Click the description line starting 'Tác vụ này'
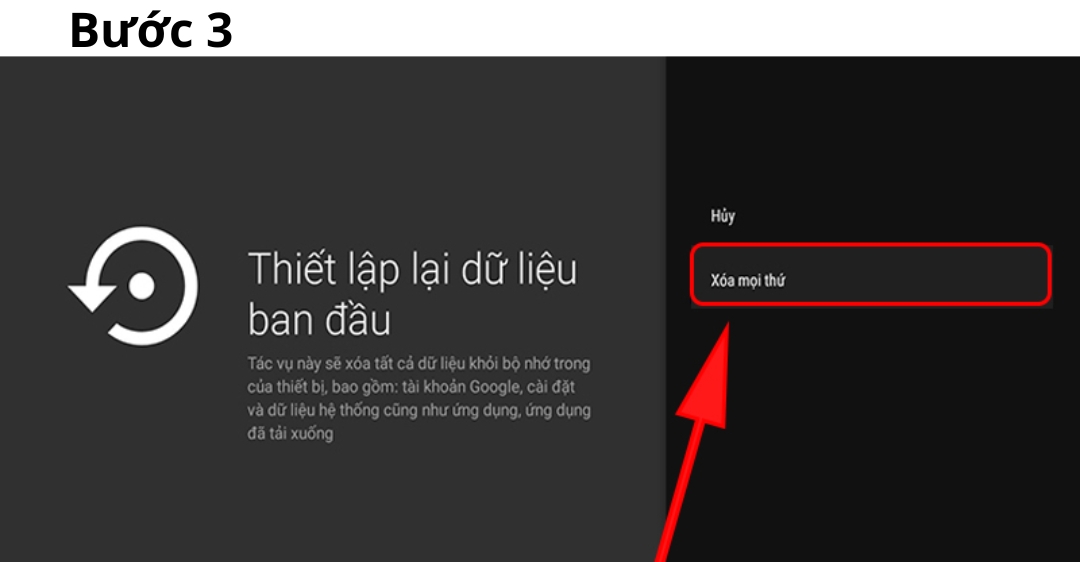1080x562 pixels. [418, 364]
